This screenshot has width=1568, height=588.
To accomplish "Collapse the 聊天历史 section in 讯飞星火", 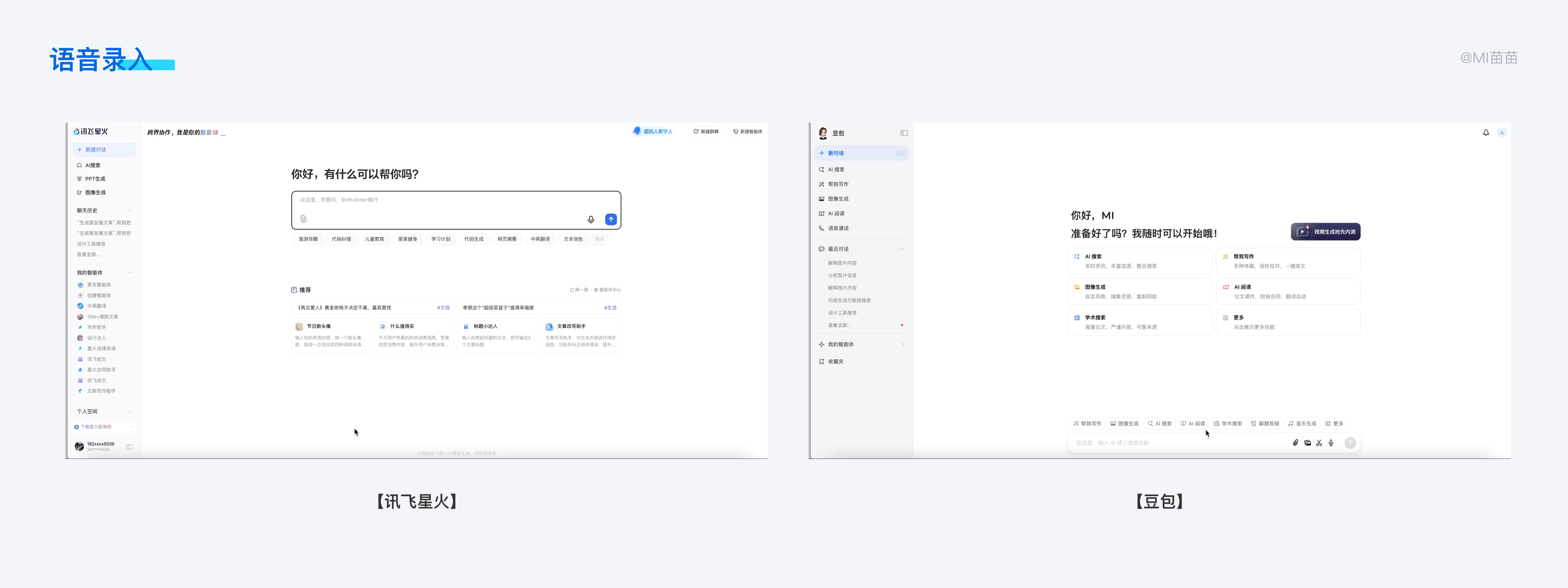I will click(130, 211).
